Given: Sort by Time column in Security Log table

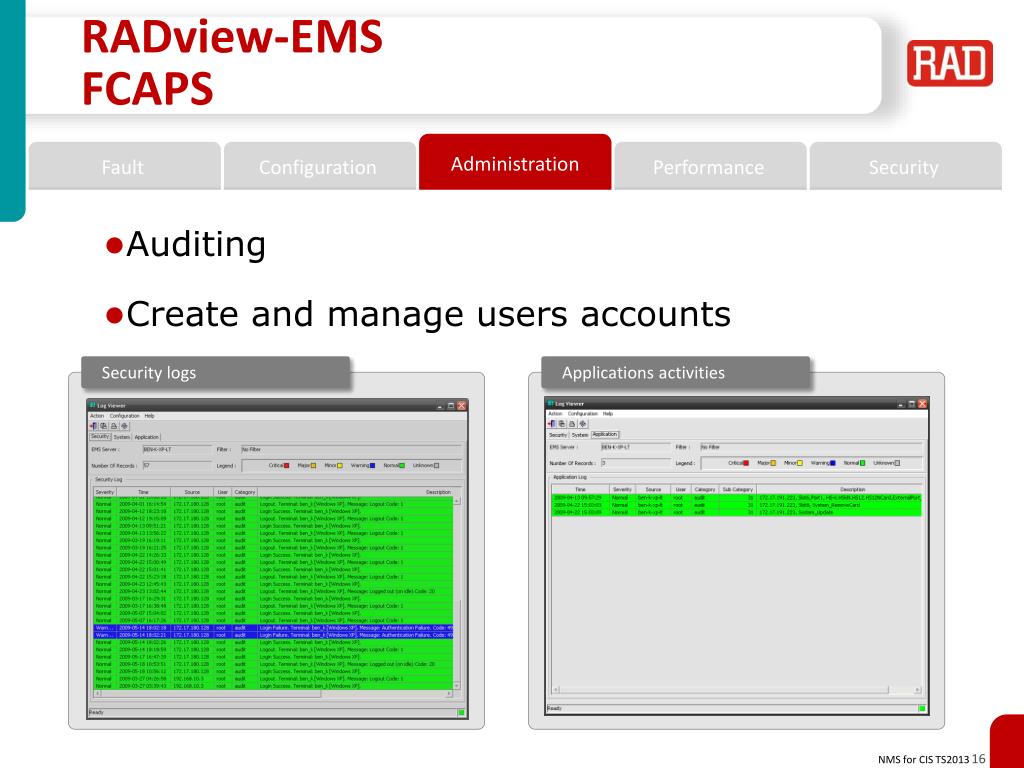Looking at the screenshot, I should click(144, 492).
